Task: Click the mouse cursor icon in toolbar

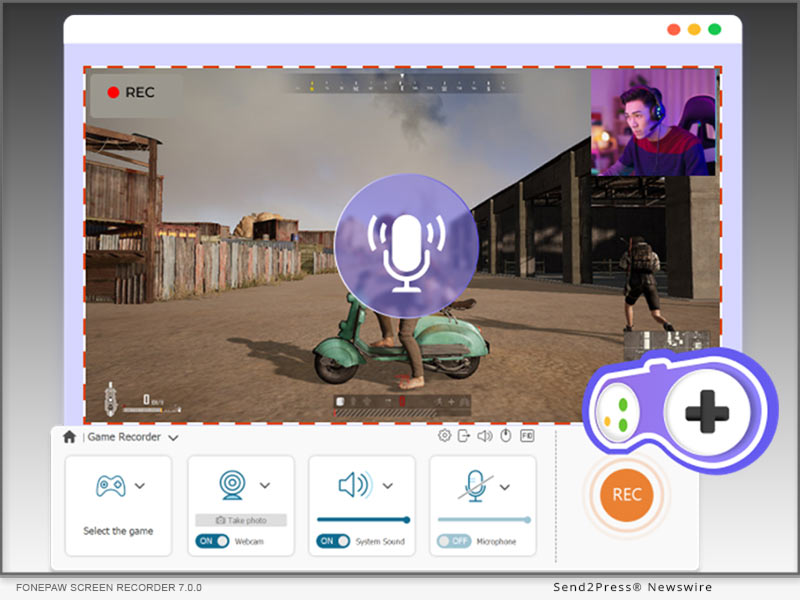Action: 506,436
